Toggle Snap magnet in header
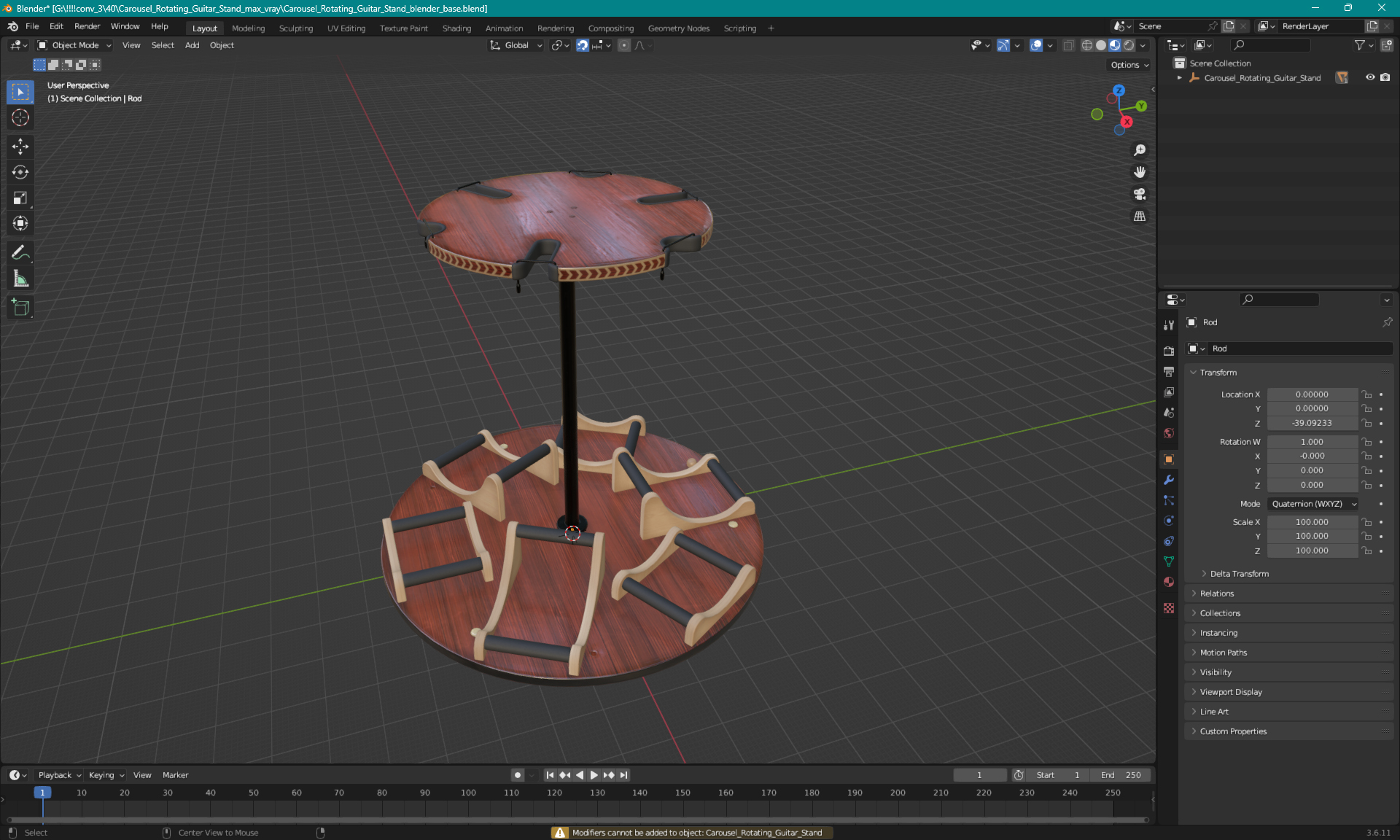The image size is (1400, 840). 583,45
